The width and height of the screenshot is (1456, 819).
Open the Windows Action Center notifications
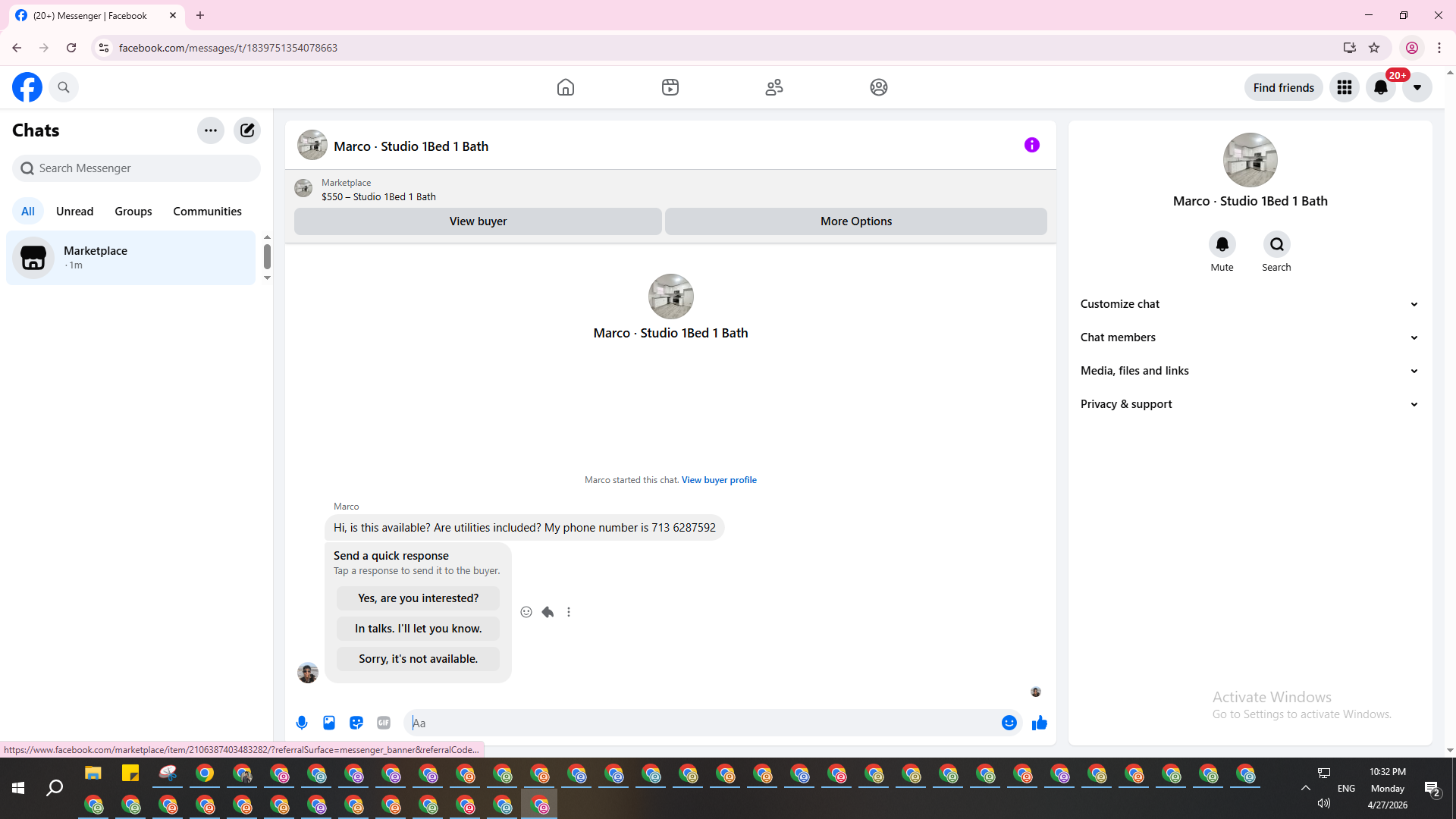1432,789
